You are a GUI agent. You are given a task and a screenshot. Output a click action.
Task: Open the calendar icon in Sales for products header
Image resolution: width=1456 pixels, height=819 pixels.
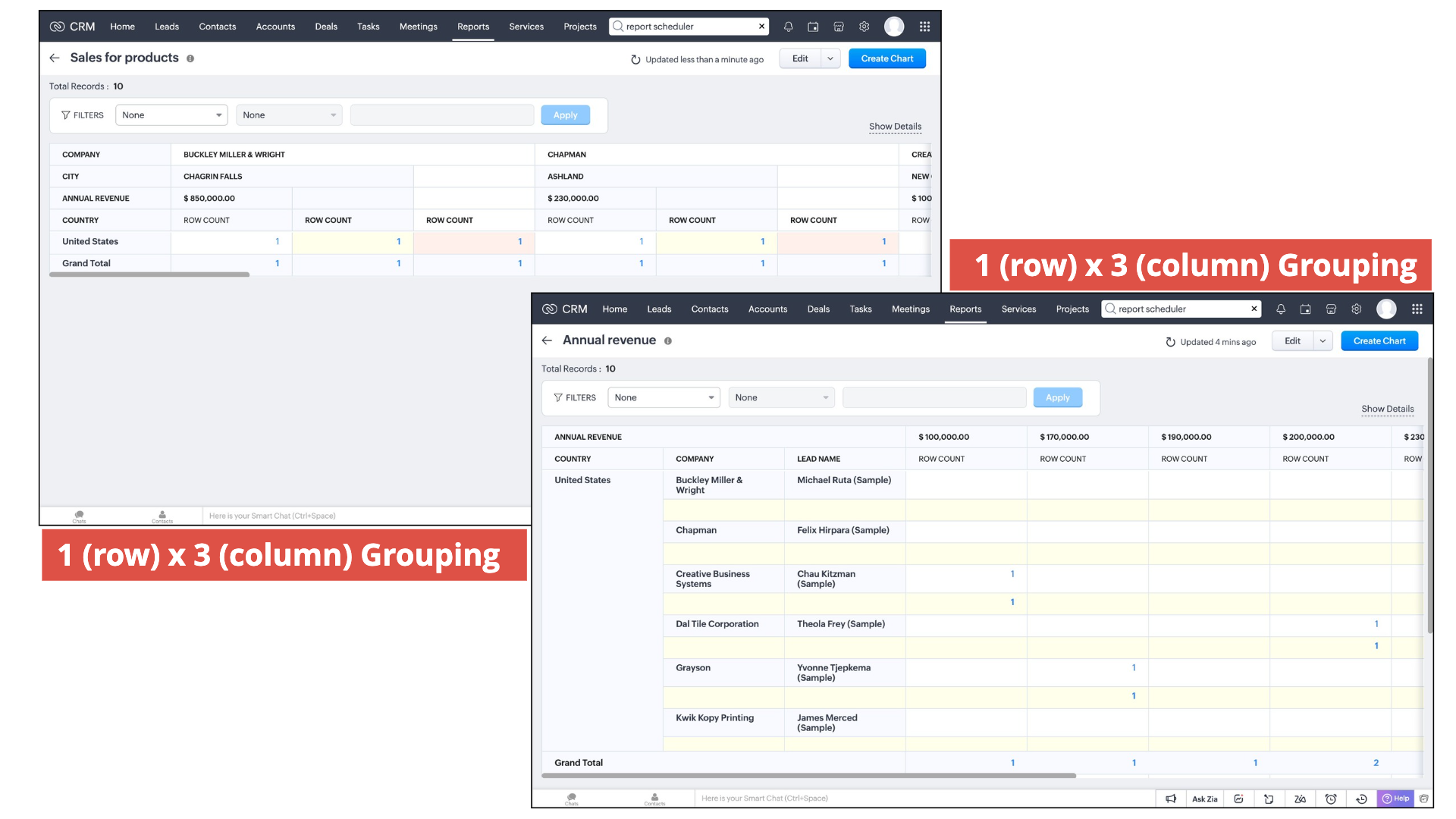coord(813,27)
